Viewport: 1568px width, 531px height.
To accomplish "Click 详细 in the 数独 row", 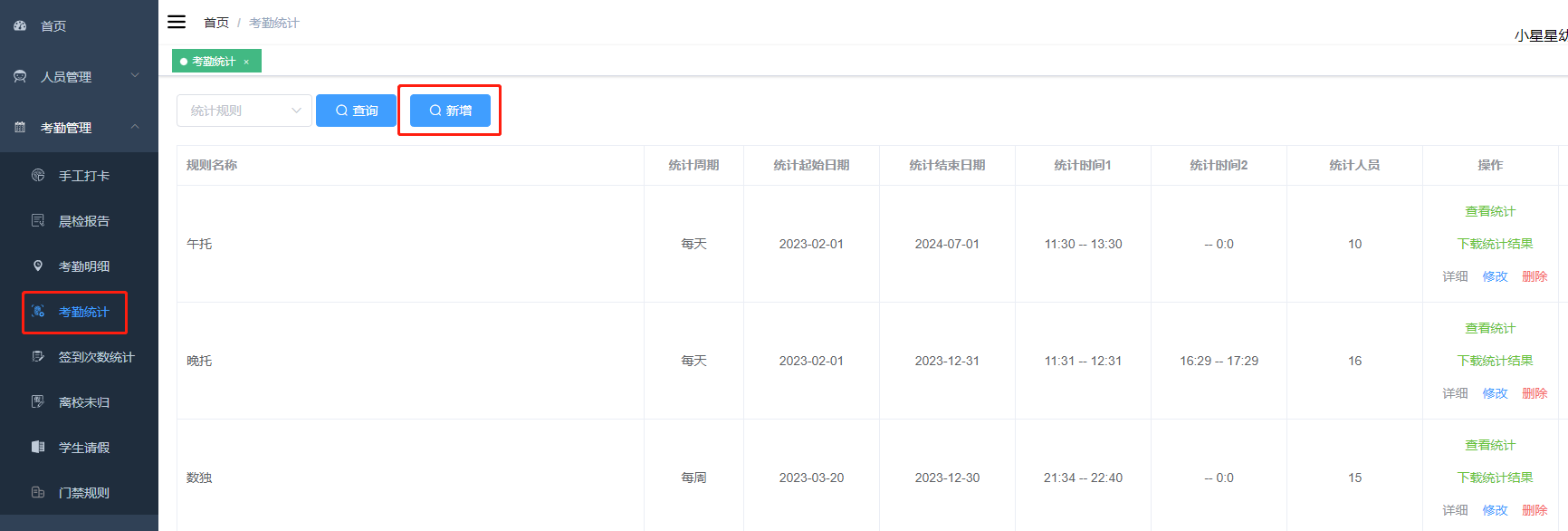I will coord(1456,510).
